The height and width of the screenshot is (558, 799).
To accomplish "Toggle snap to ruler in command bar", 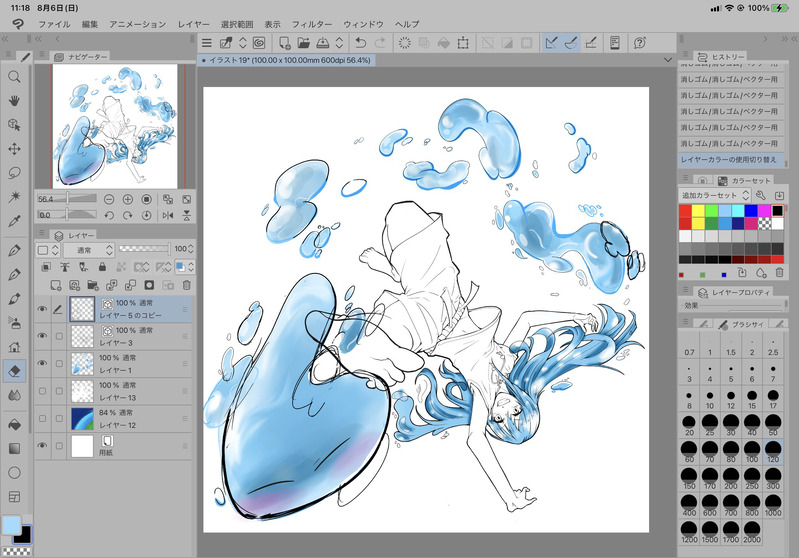I will (551, 43).
